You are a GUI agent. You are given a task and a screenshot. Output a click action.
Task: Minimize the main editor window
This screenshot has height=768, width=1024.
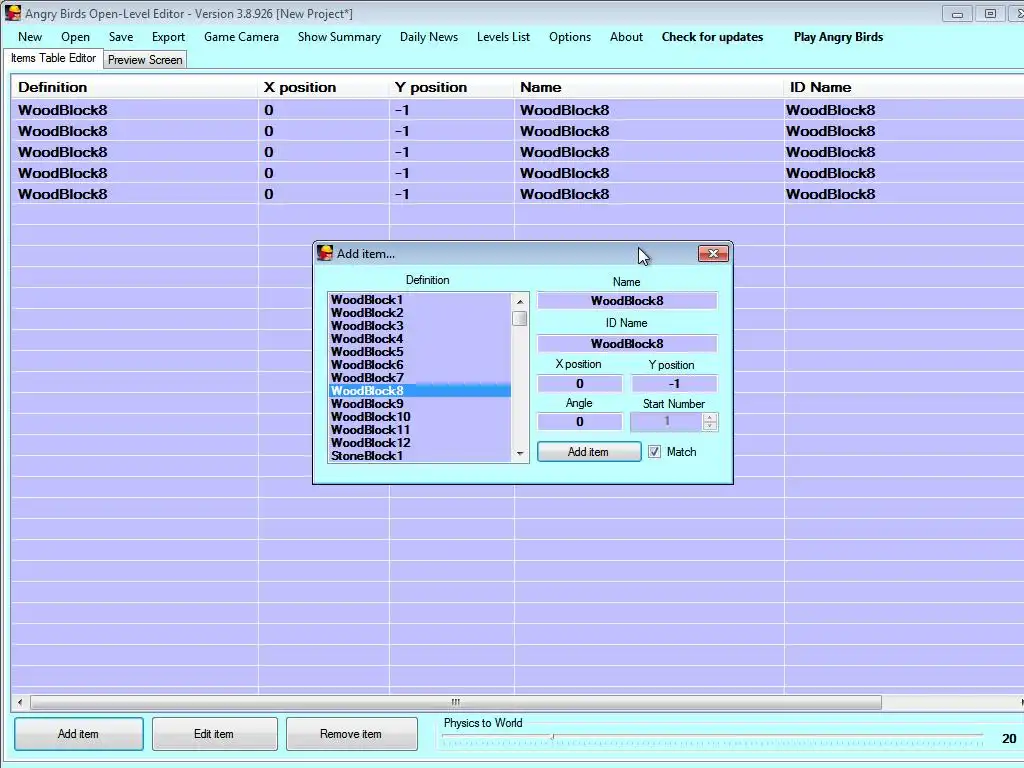pyautogui.click(x=957, y=14)
